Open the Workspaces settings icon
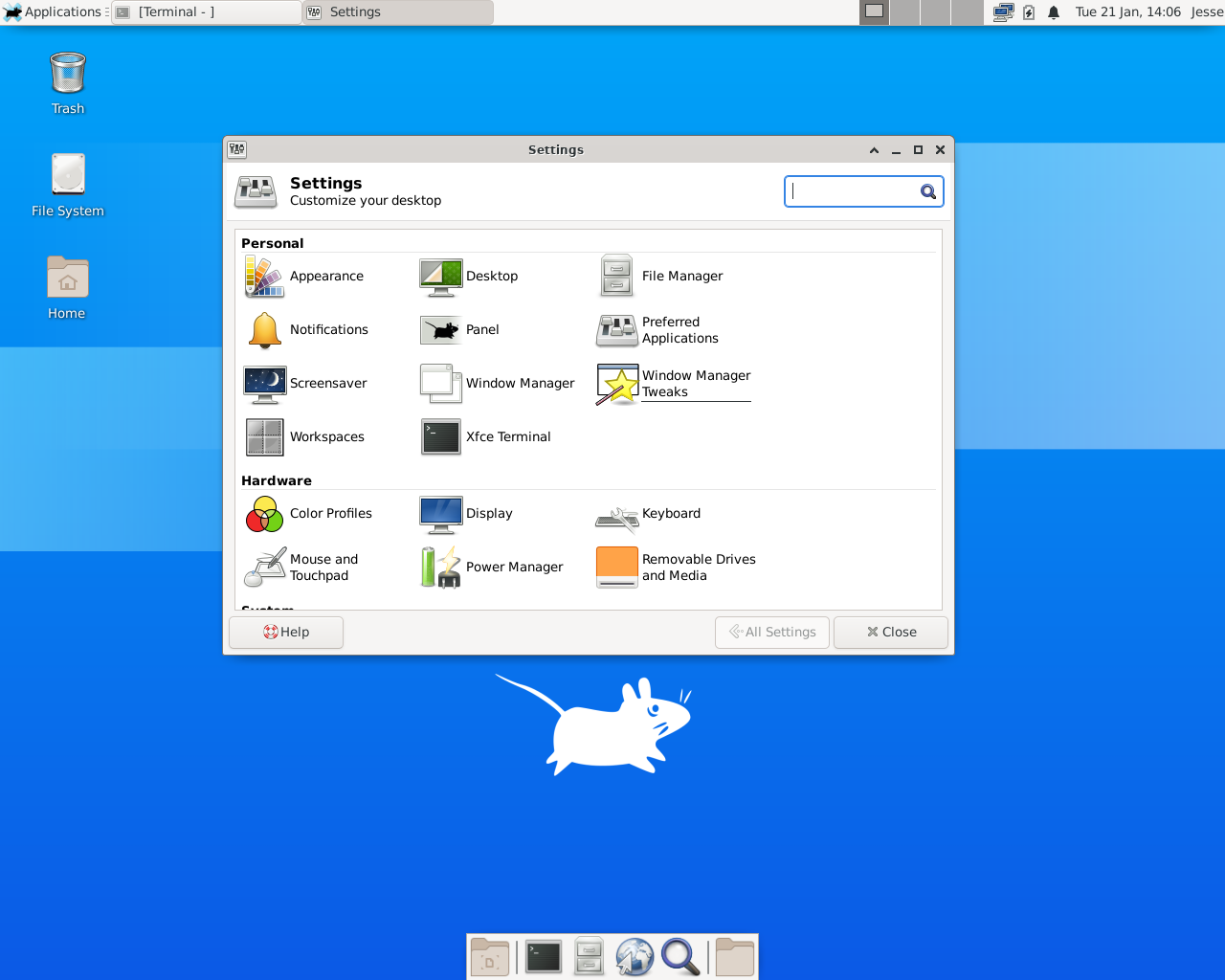This screenshot has width=1225, height=980. tap(265, 436)
